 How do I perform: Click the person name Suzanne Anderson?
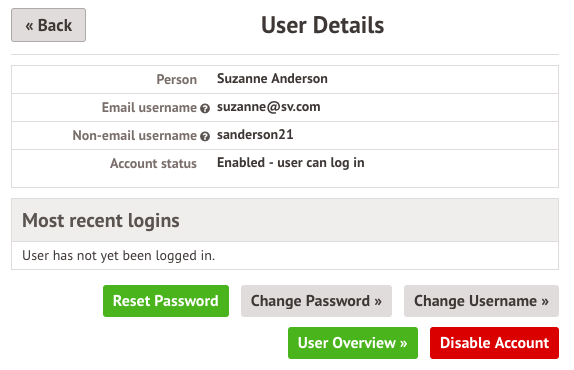coord(272,79)
